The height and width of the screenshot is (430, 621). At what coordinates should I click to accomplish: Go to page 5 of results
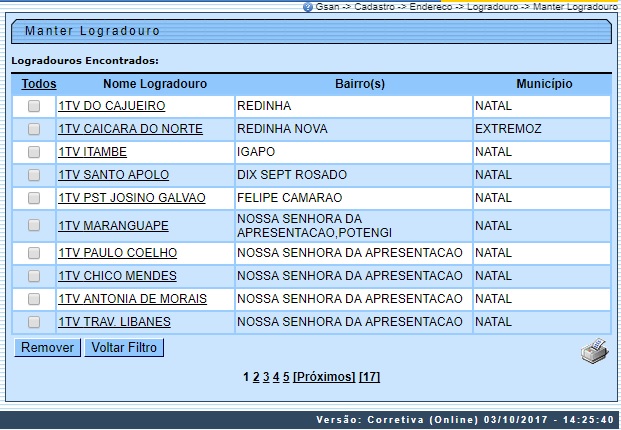(x=286, y=377)
